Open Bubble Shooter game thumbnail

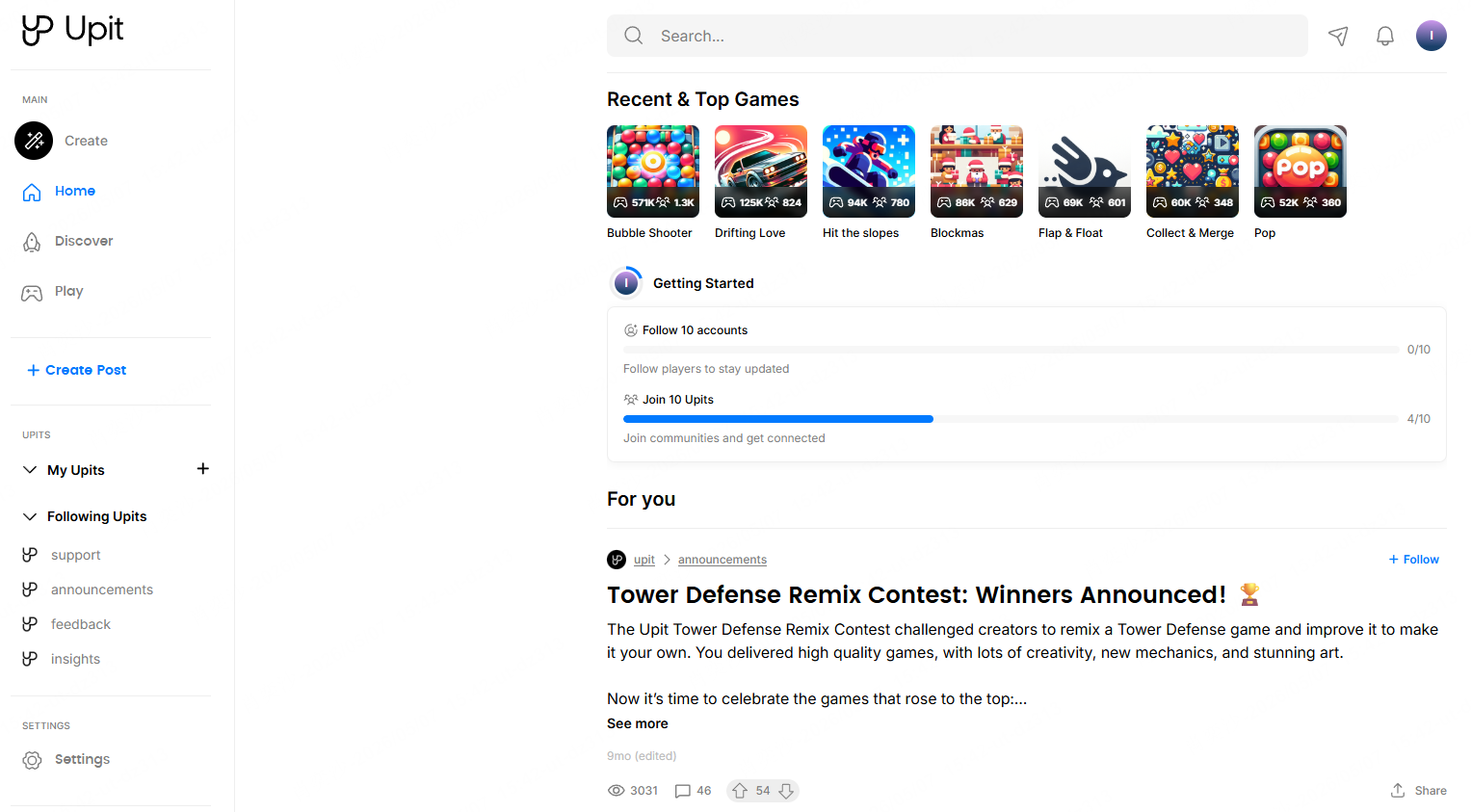[x=653, y=171]
